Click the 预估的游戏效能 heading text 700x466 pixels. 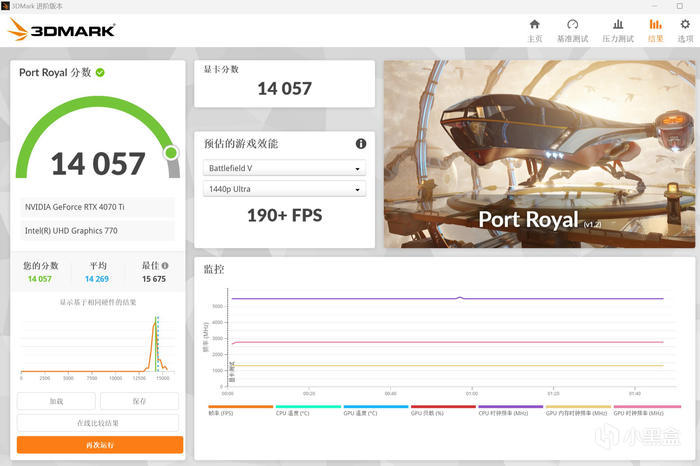tap(241, 144)
